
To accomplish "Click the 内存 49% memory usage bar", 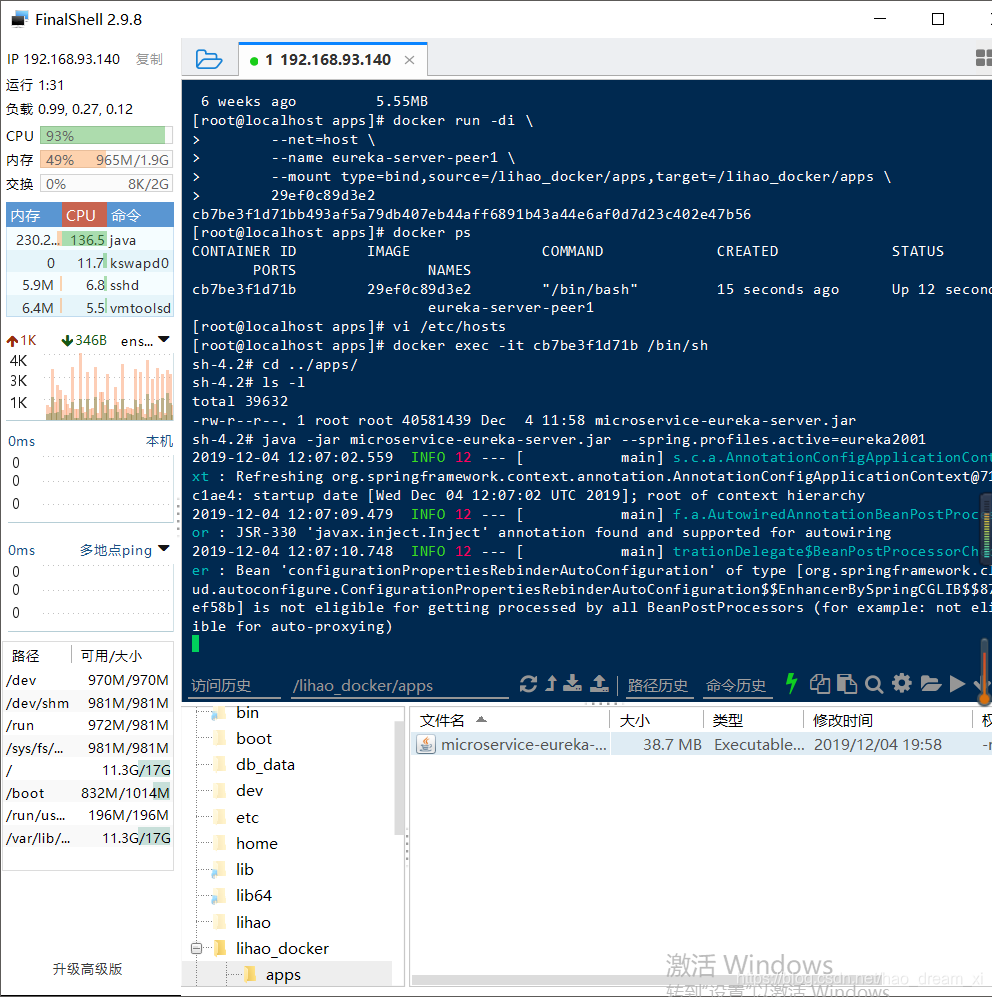I will point(106,160).
